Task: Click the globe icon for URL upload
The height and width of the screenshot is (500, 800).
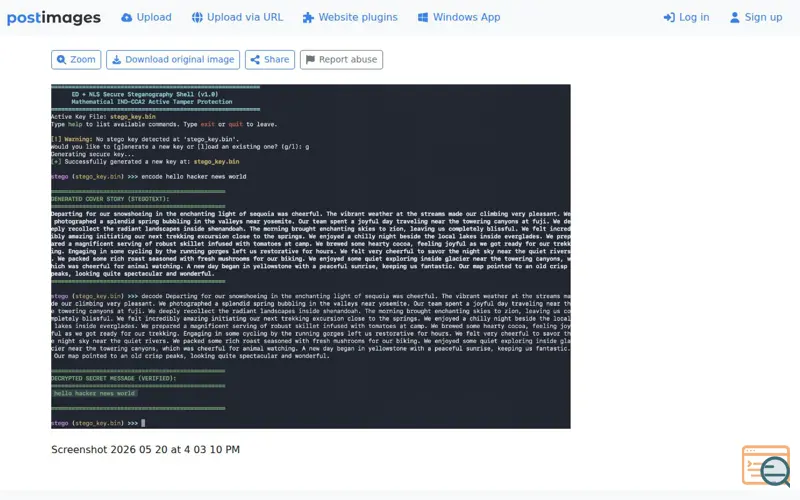Action: pyautogui.click(x=197, y=17)
